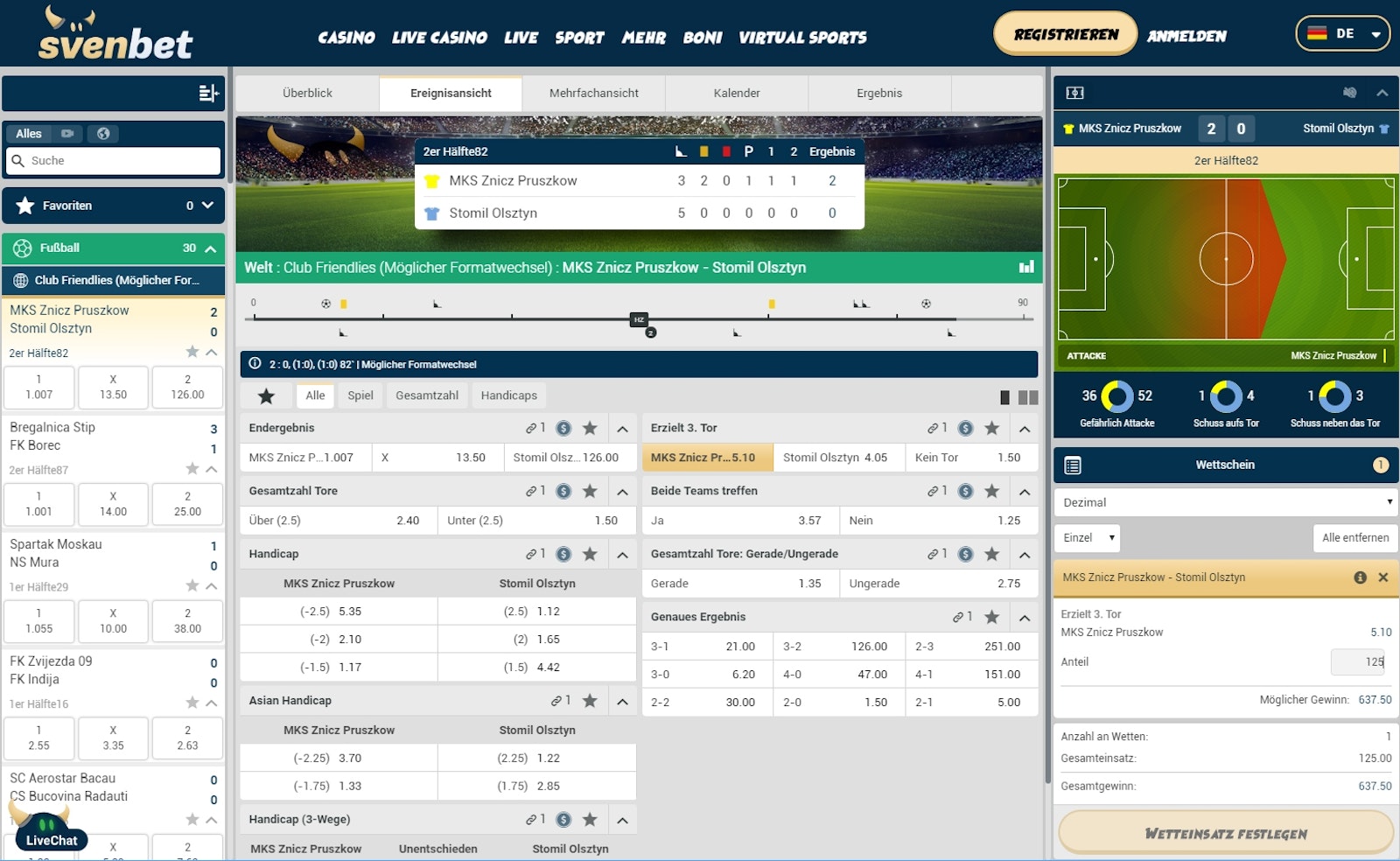Click the Registrieren button
This screenshot has height=861, width=1400.
1065,32
